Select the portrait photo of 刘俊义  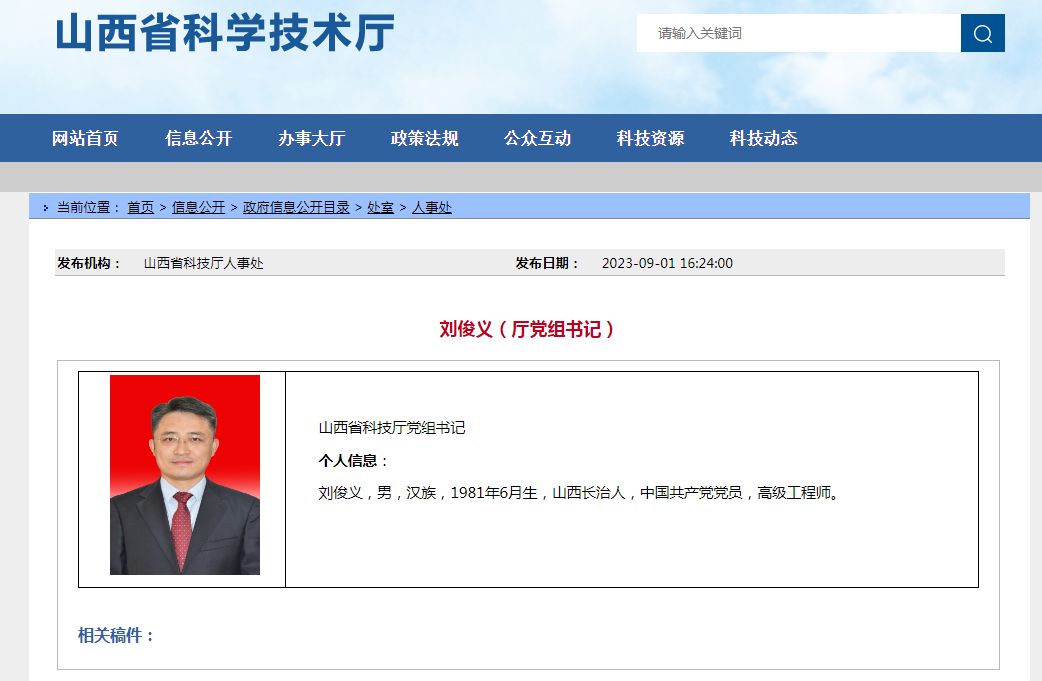point(183,477)
